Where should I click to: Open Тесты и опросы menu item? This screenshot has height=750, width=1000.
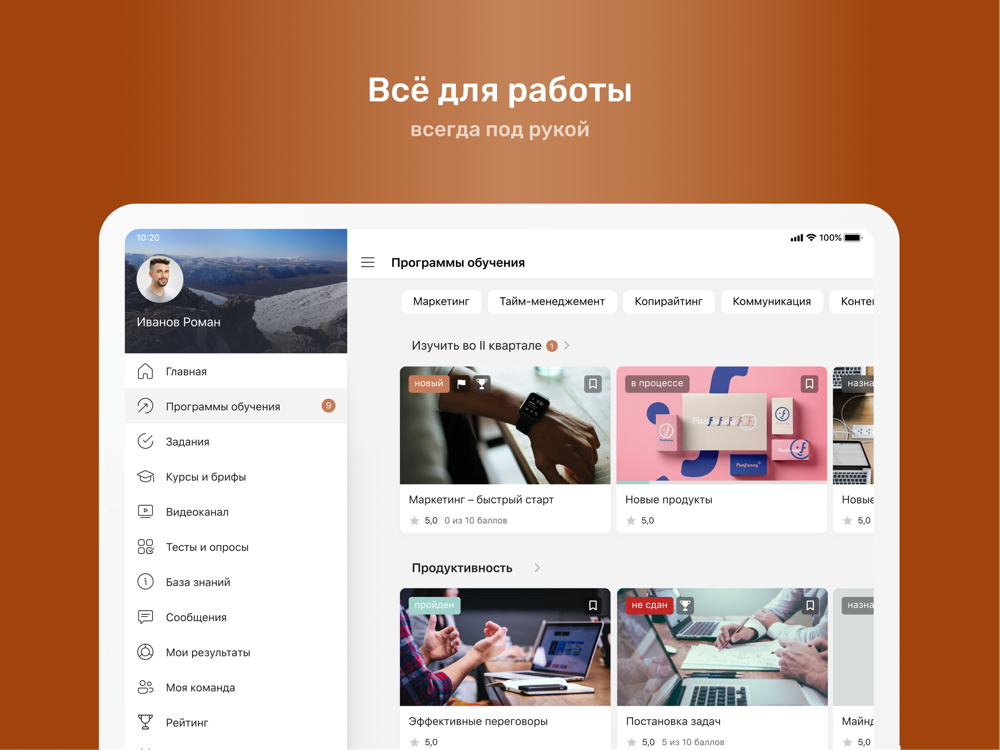236,547
